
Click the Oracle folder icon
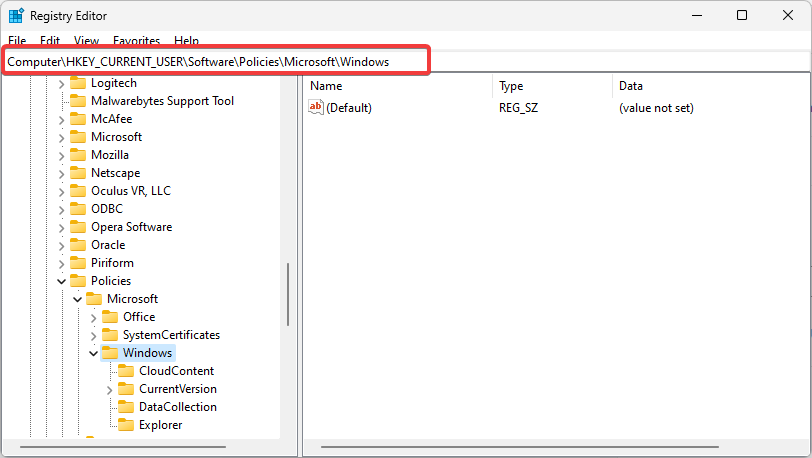click(x=78, y=245)
